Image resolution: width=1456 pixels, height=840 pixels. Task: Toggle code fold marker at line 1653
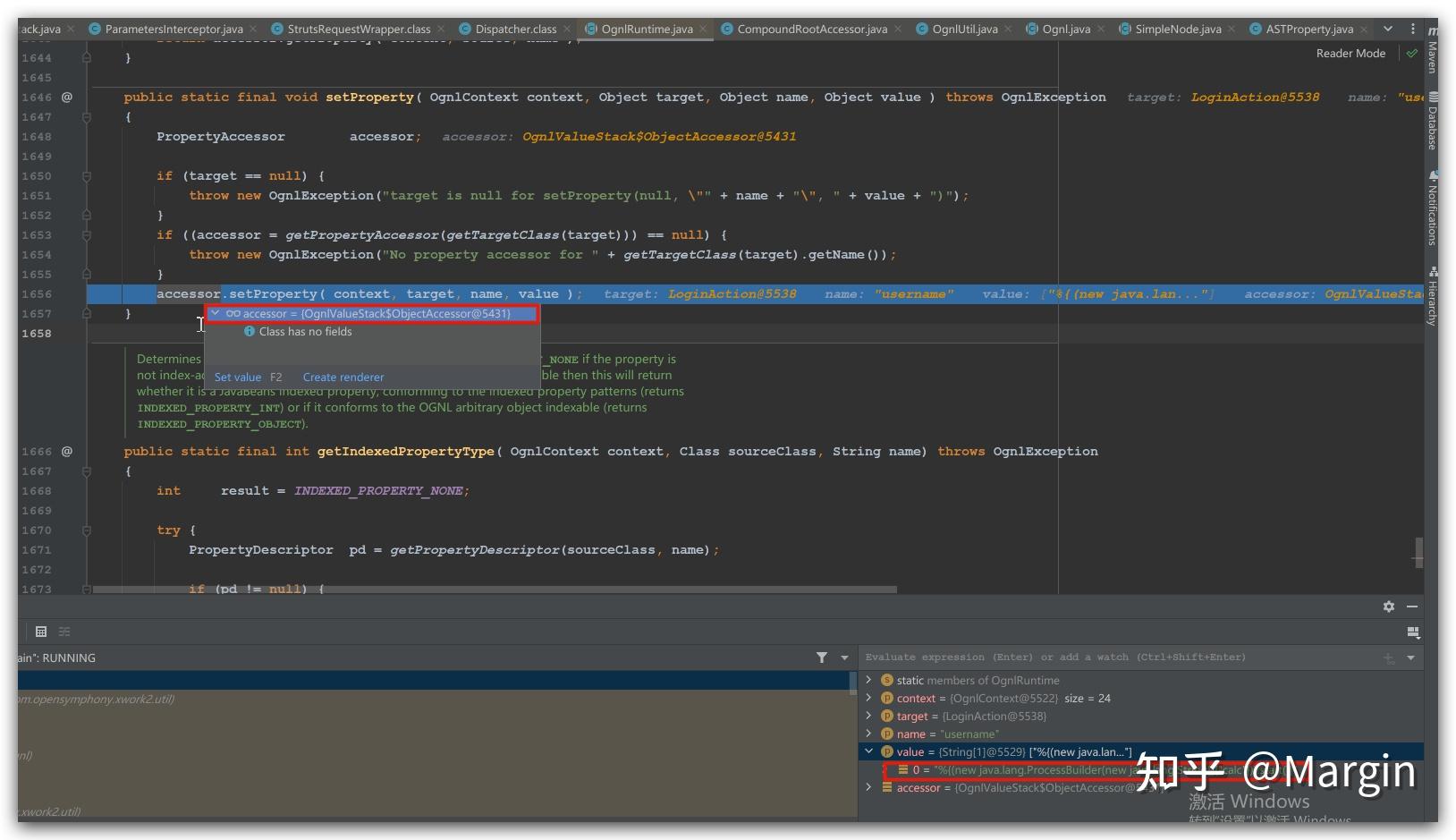pyautogui.click(x=87, y=235)
